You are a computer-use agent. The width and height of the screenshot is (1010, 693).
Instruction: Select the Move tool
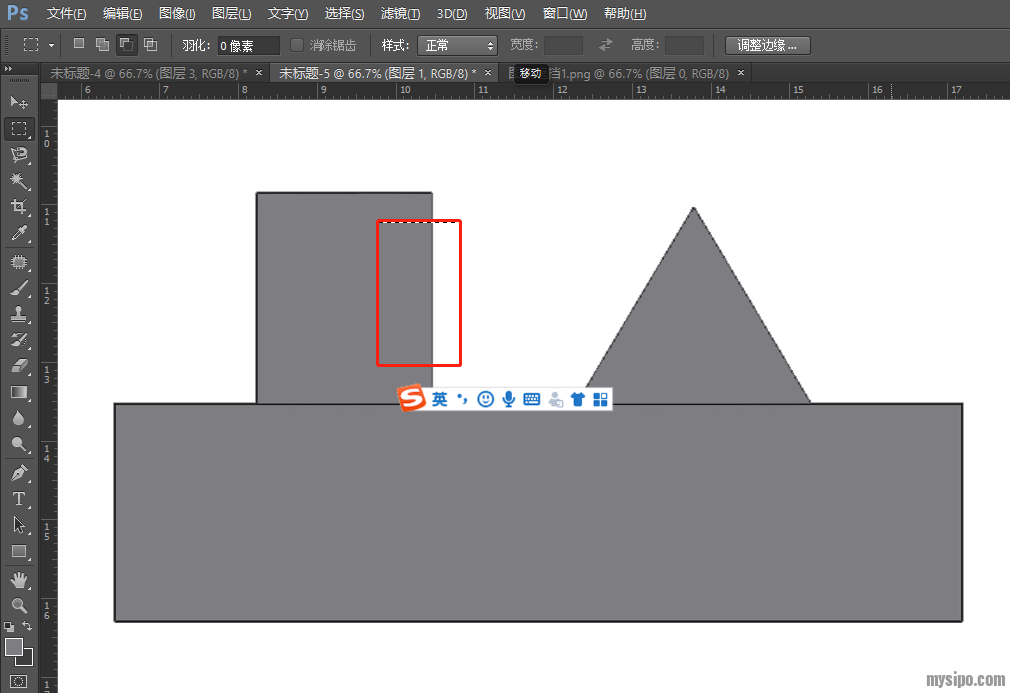click(x=19, y=102)
